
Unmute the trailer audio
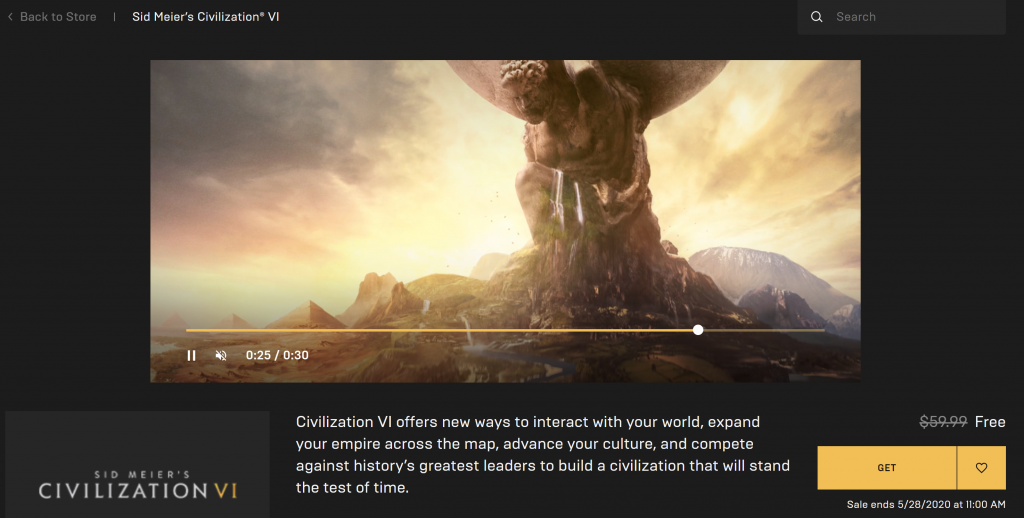coord(221,355)
